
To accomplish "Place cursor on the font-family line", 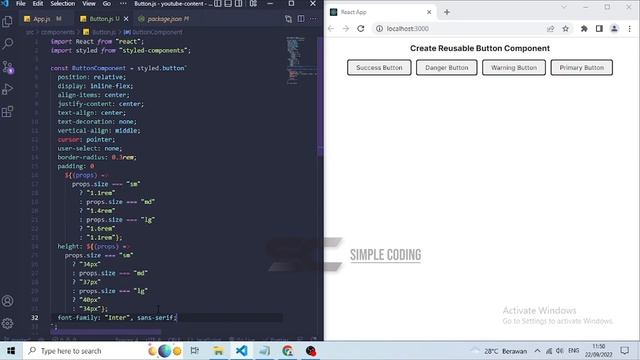I will (117, 318).
